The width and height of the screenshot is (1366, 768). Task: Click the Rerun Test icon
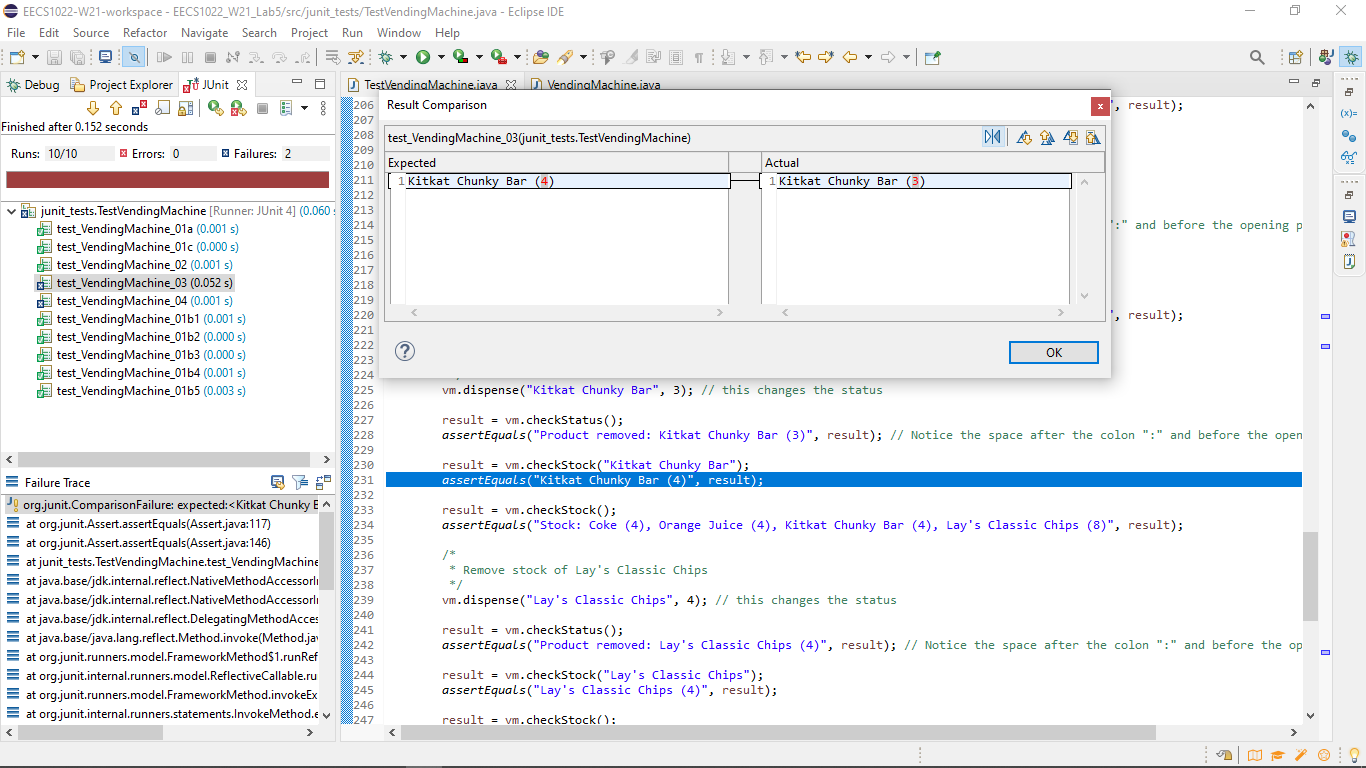pyautogui.click(x=216, y=108)
